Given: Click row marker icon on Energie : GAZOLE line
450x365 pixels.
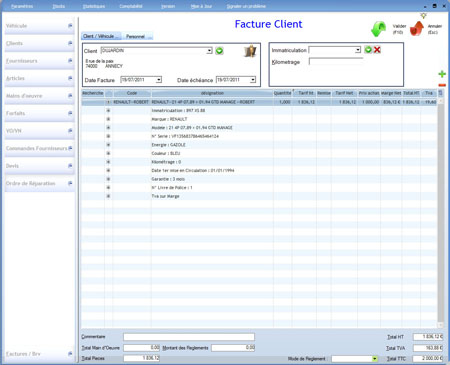Looking at the screenshot, I should coord(108,145).
